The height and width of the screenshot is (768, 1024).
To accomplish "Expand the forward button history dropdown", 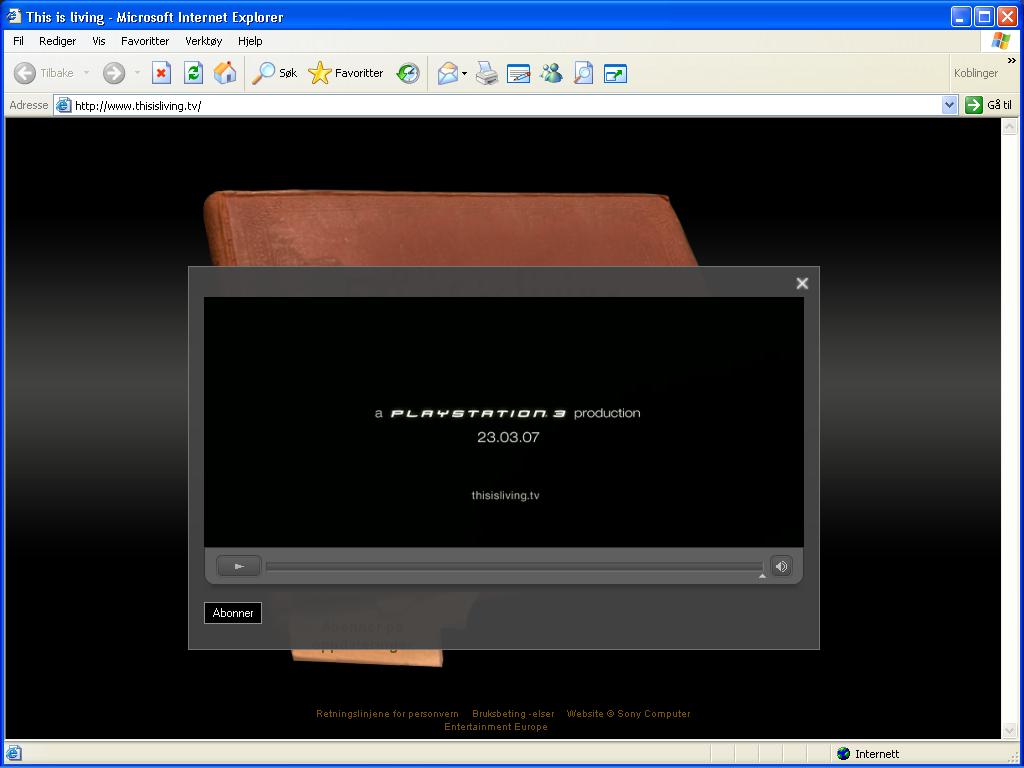I will pos(137,73).
